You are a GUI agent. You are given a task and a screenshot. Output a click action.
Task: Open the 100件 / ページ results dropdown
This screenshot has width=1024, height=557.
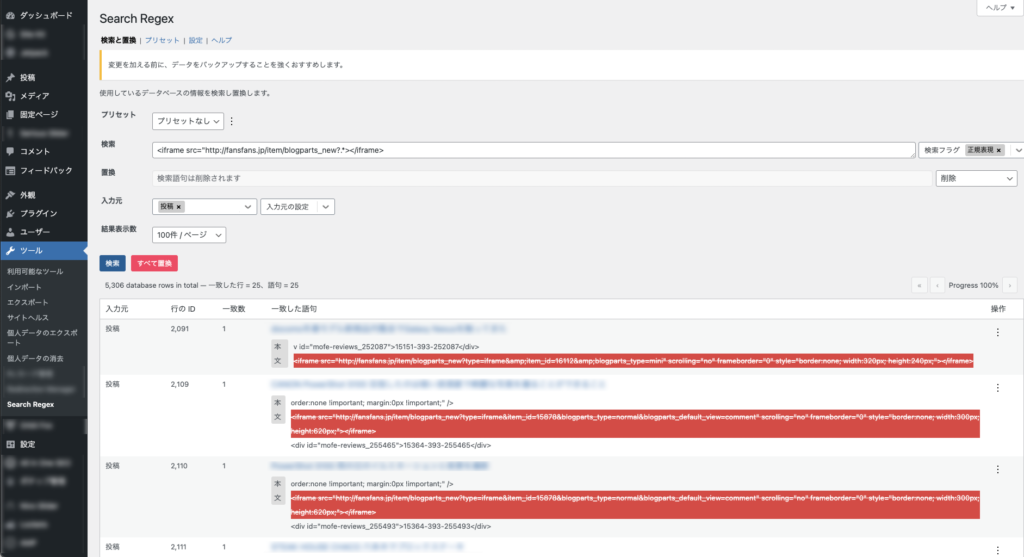point(189,235)
